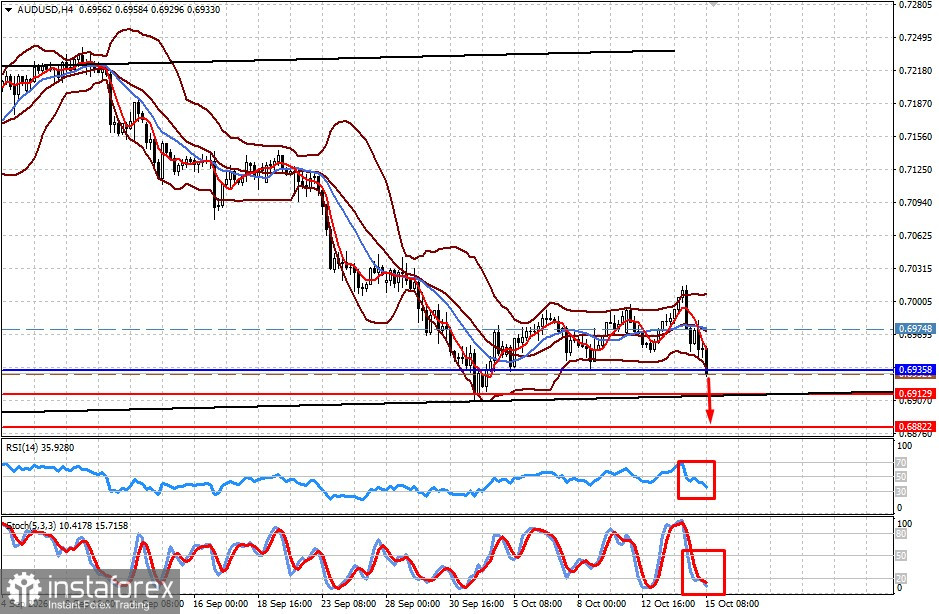
Task: Click the high price value 0.69584
Action: (x=129, y=10)
